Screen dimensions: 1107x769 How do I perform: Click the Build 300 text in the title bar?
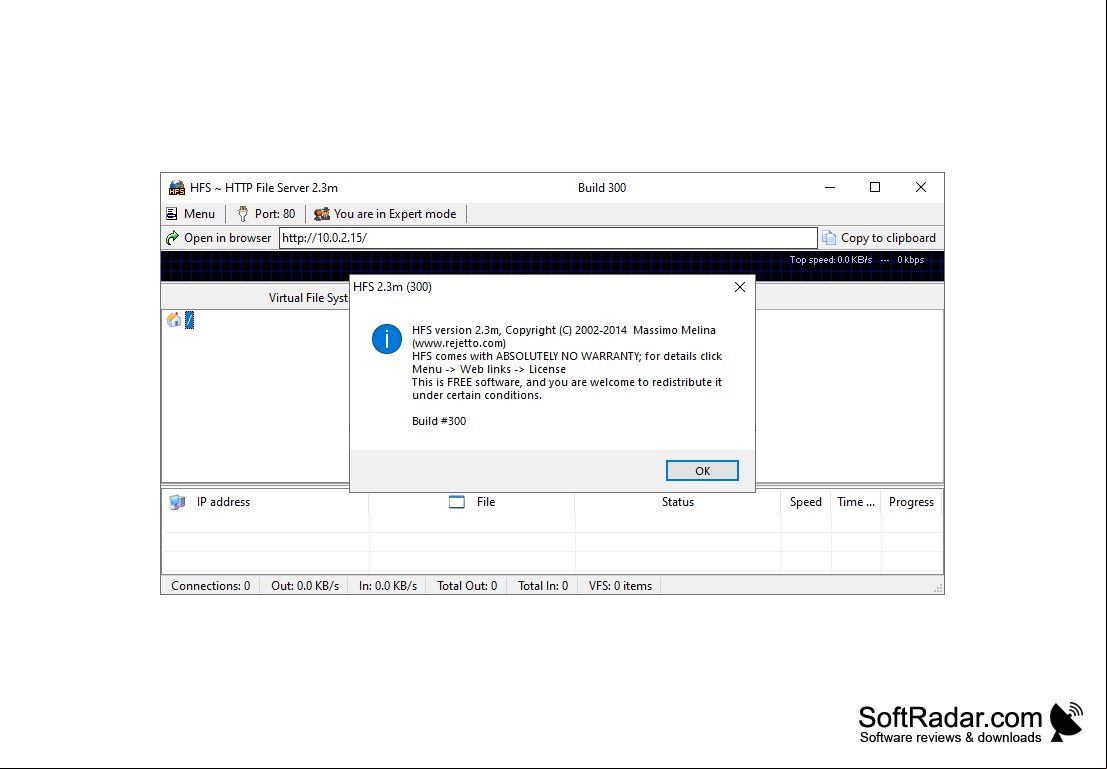602,188
